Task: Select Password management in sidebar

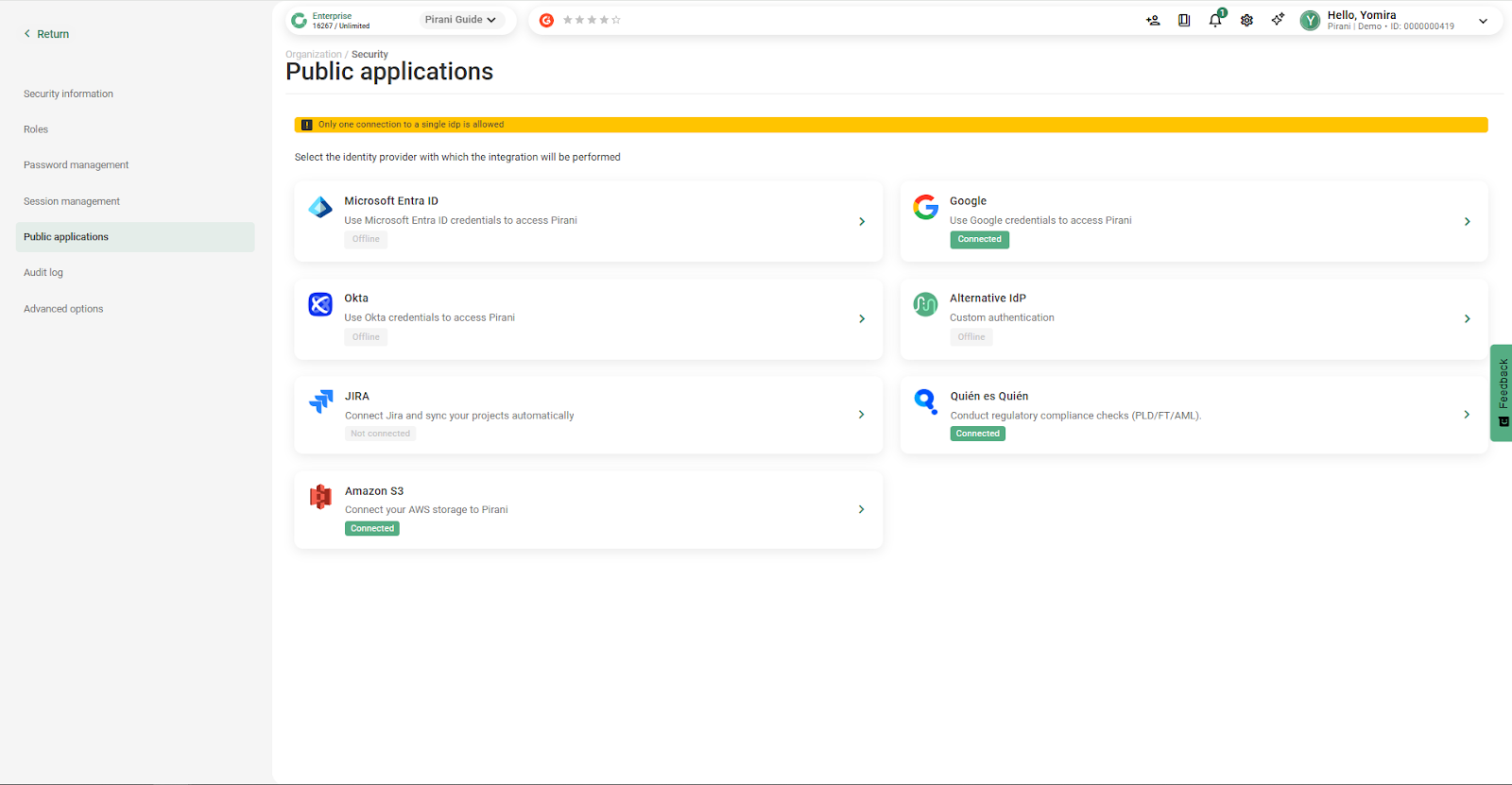Action: tap(76, 165)
